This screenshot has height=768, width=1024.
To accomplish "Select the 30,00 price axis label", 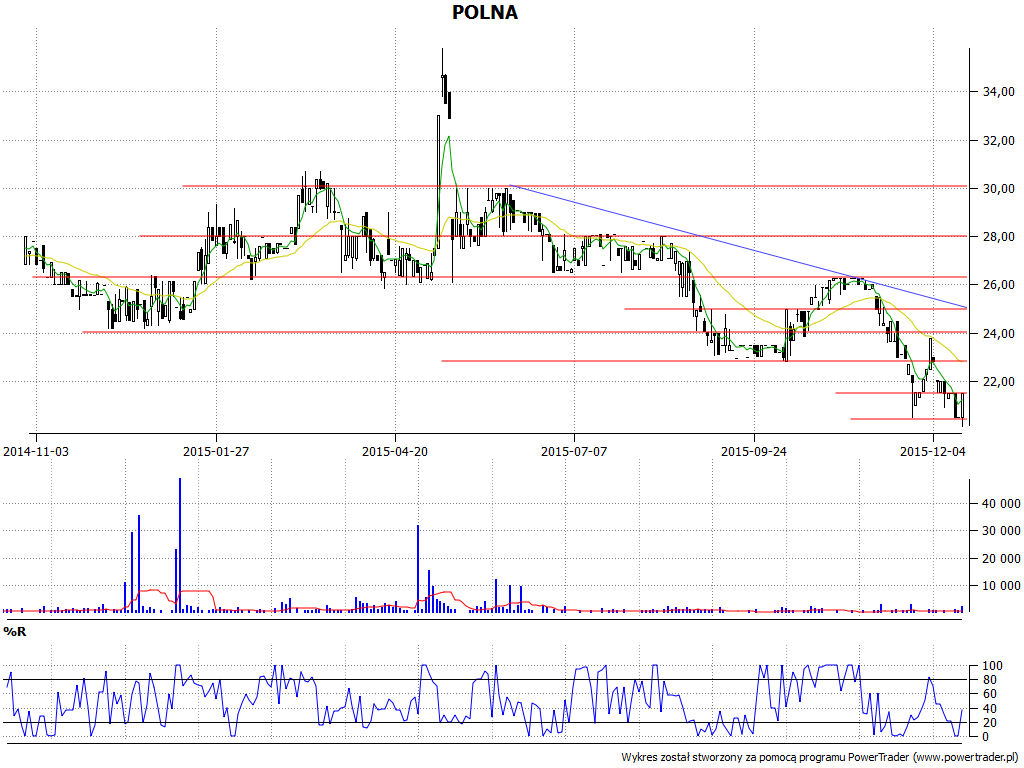I will (999, 189).
